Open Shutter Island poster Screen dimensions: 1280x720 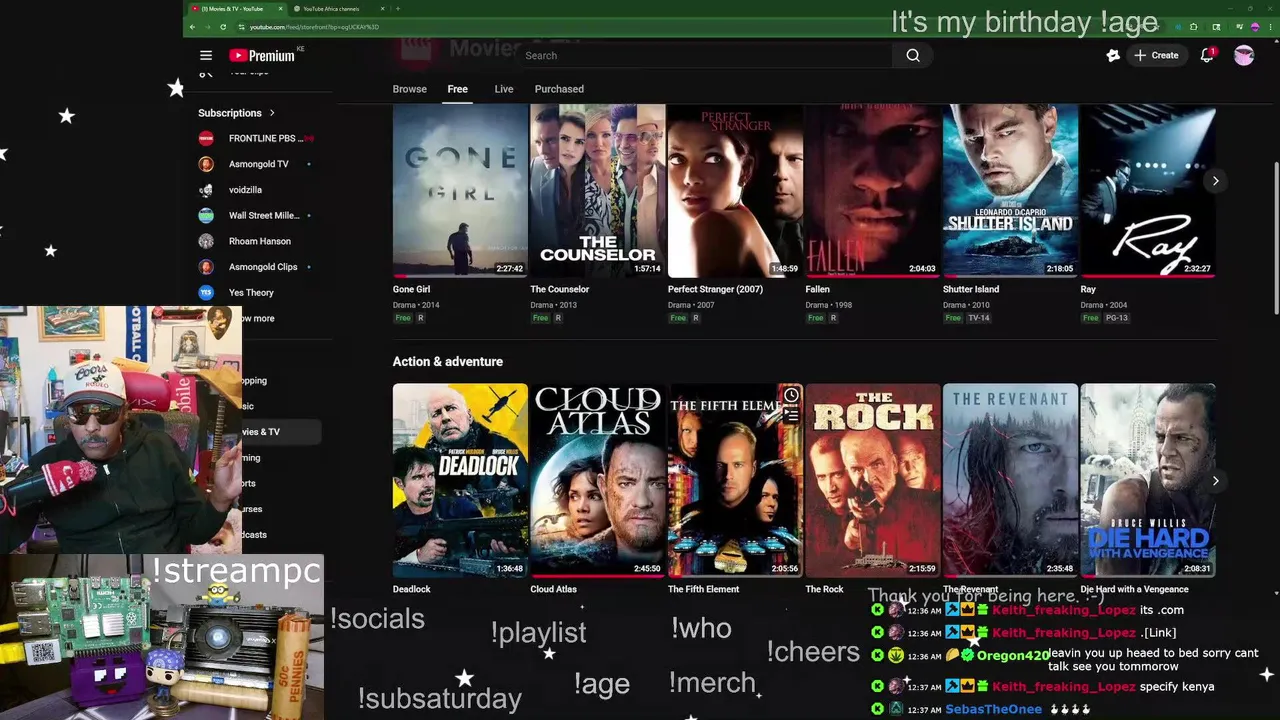tap(1010, 190)
